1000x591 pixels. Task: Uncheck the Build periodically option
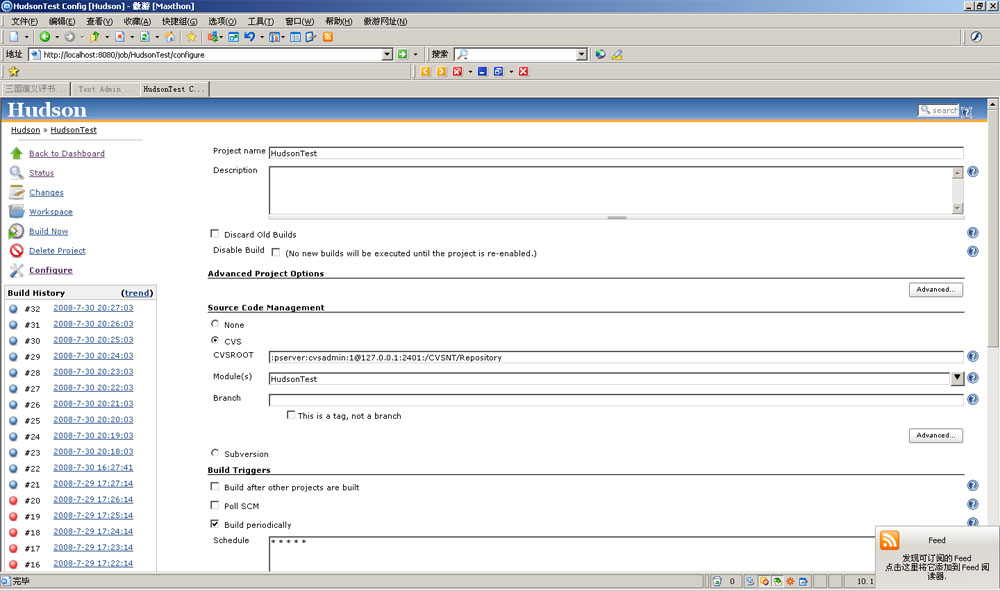click(215, 524)
